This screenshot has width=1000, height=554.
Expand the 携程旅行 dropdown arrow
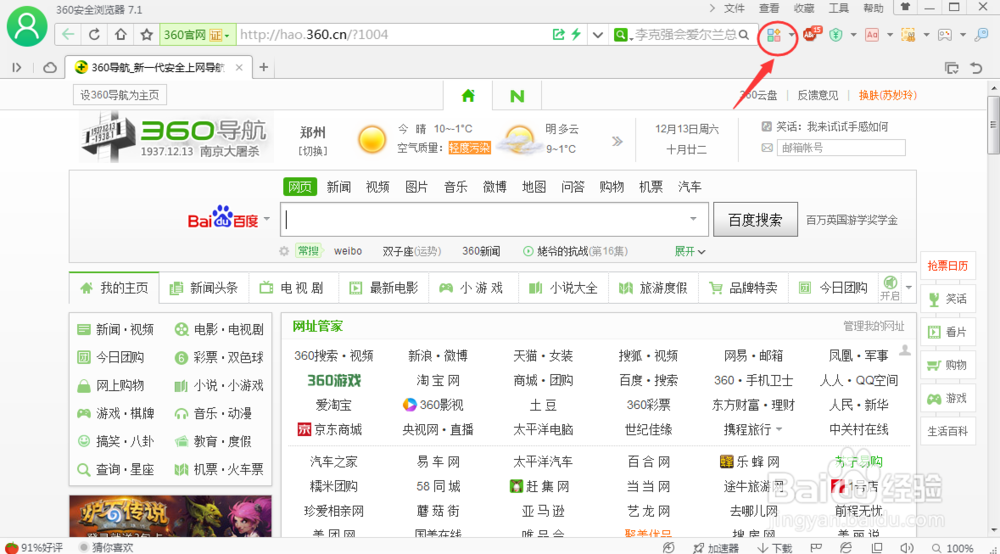pos(779,430)
